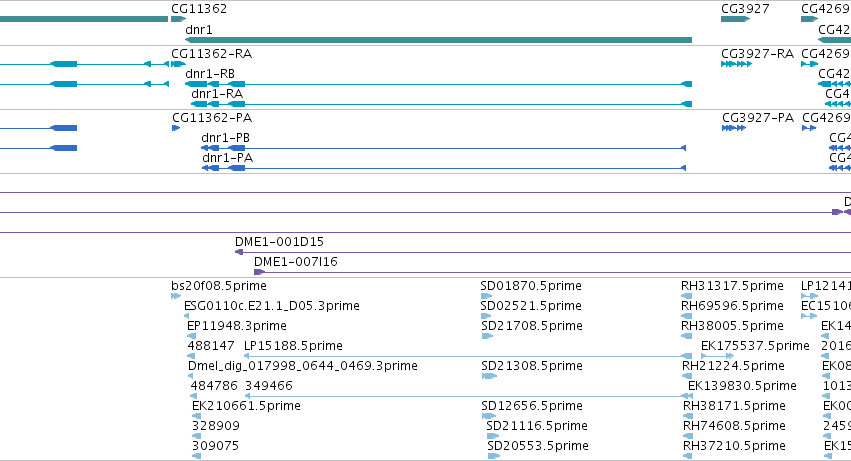Viewport: 851px width, 461px height.
Task: Open the EK139830.5prime EST label
Action: (x=742, y=386)
